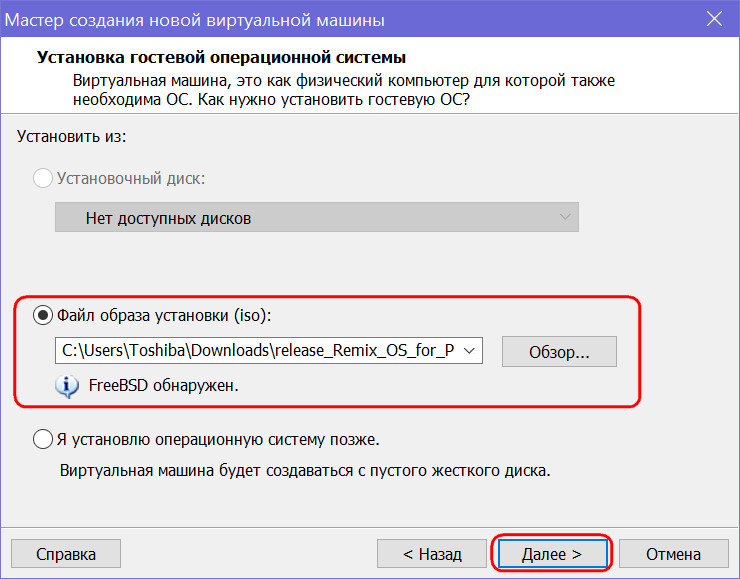This screenshot has height=579, width=740.
Task: Cancel the wizard with 'Отмена'
Action: coord(673,554)
